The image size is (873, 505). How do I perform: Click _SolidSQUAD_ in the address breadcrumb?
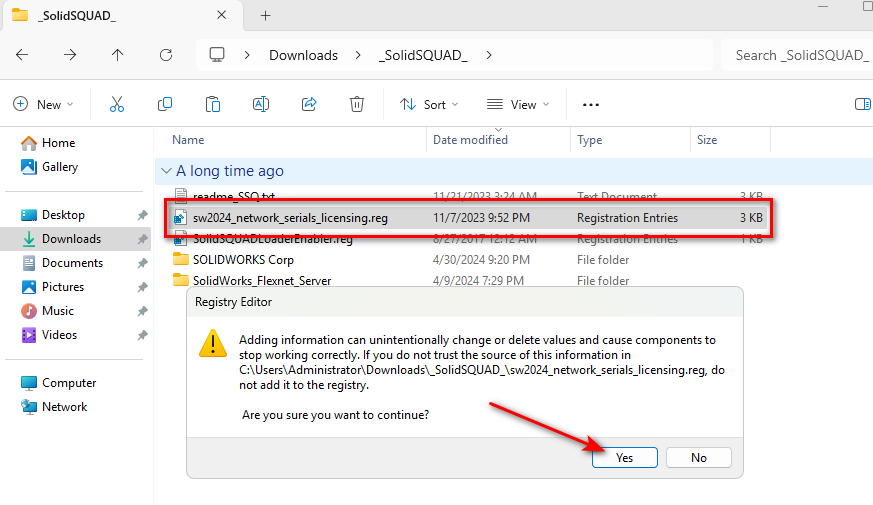[x=423, y=55]
